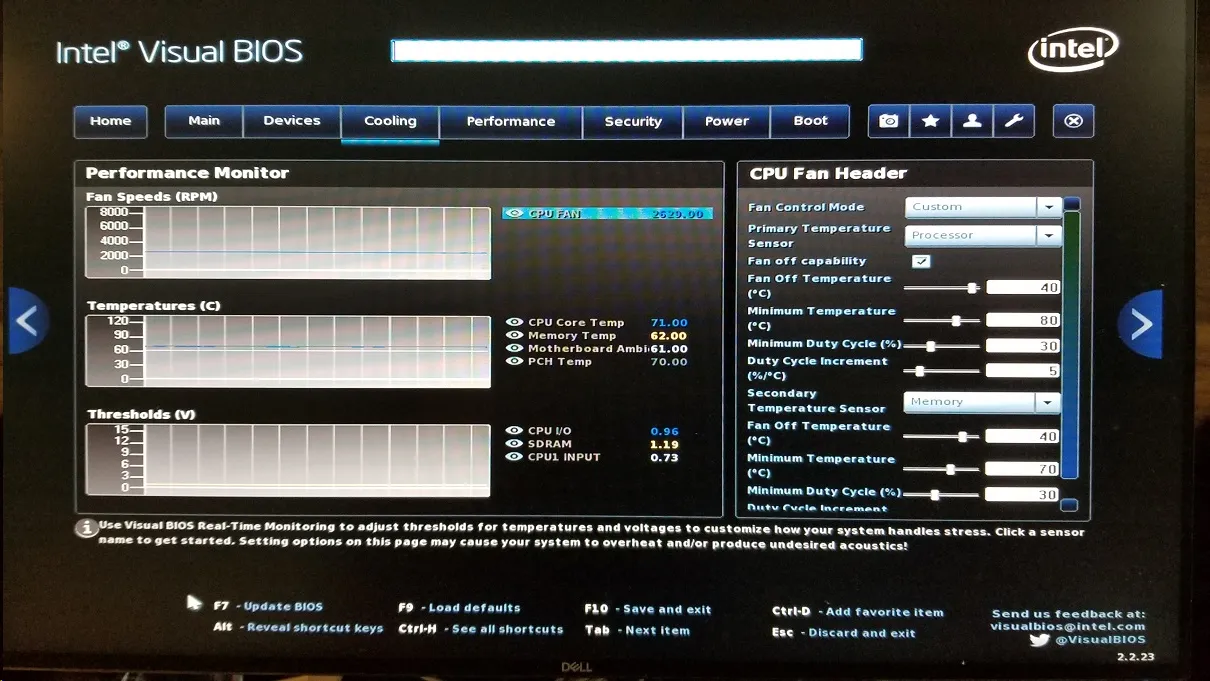The height and width of the screenshot is (681, 1210).
Task: Click the Intel logo
Action: tap(1073, 49)
